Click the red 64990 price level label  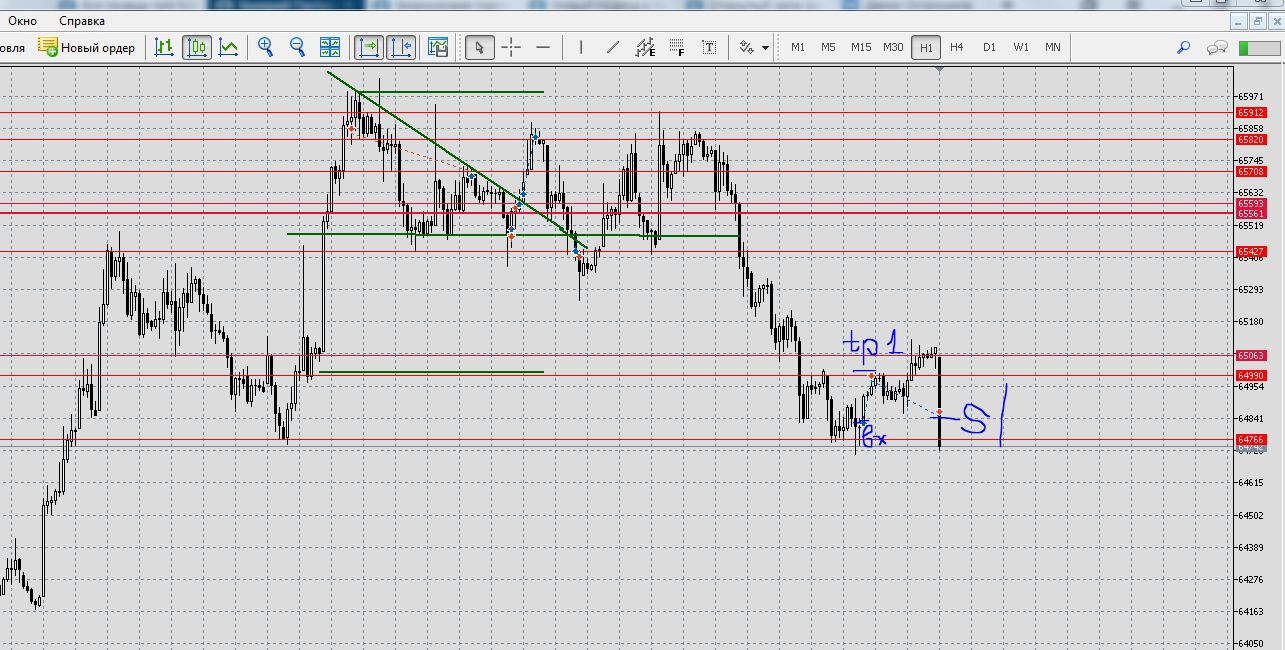point(1252,376)
